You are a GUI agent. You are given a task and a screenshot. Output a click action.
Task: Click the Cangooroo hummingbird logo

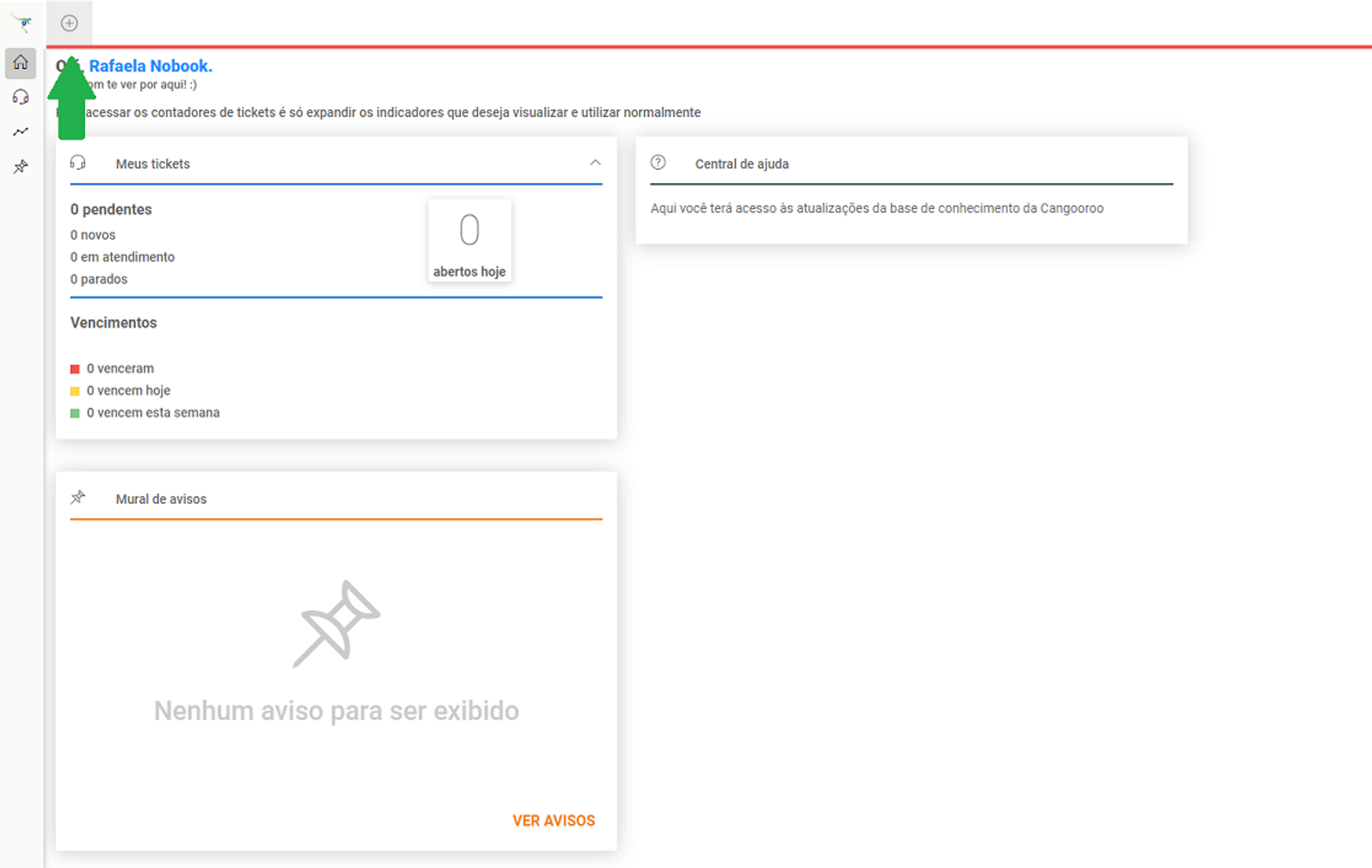[x=22, y=23]
